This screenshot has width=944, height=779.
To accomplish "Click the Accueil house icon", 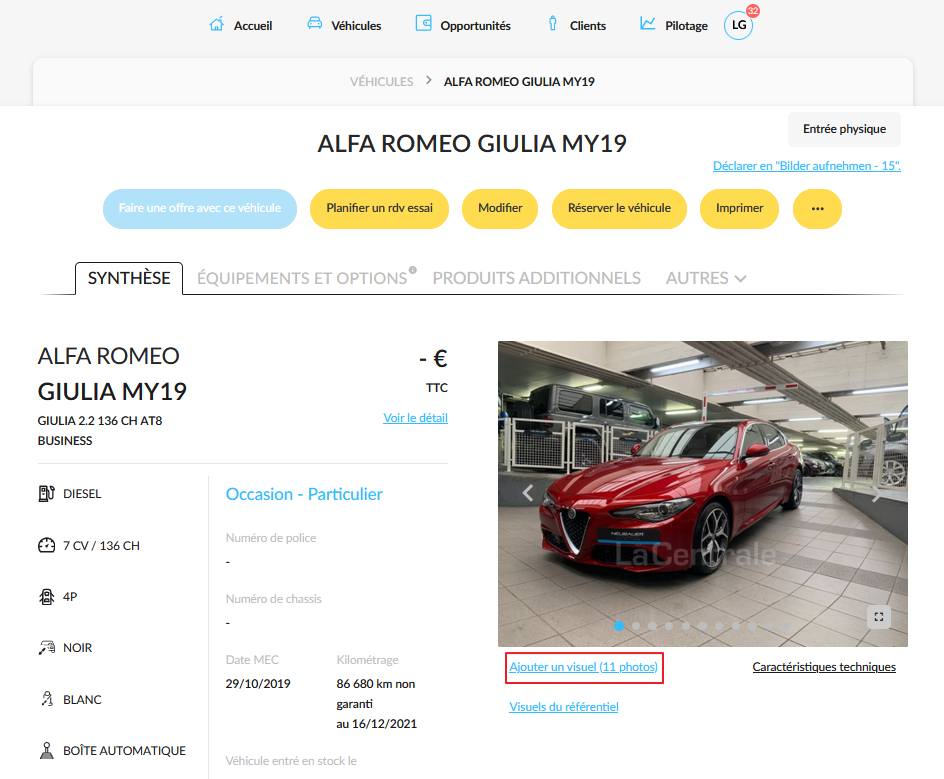I will pos(217,25).
